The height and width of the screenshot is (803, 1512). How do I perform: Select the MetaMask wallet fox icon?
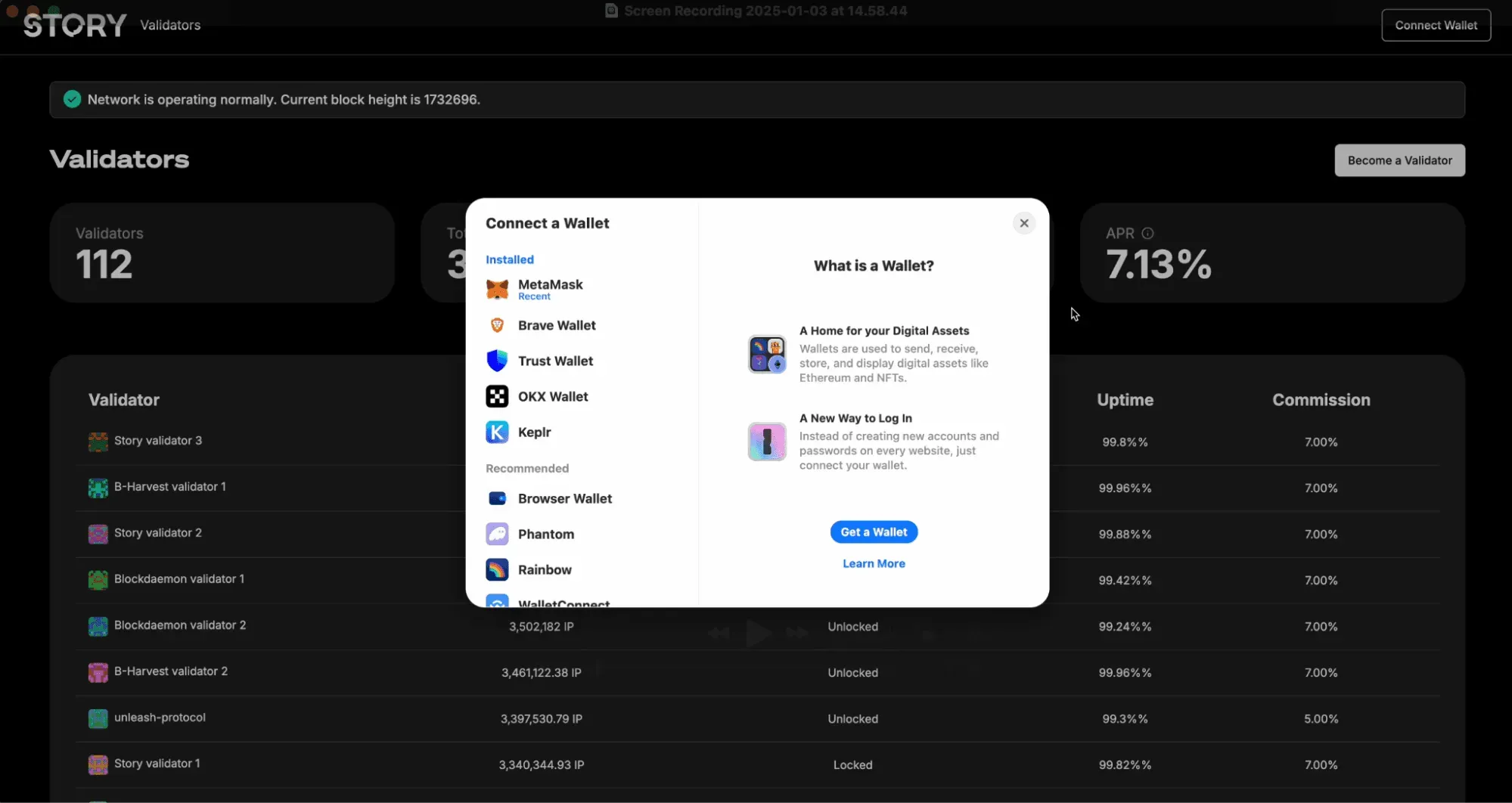click(497, 290)
